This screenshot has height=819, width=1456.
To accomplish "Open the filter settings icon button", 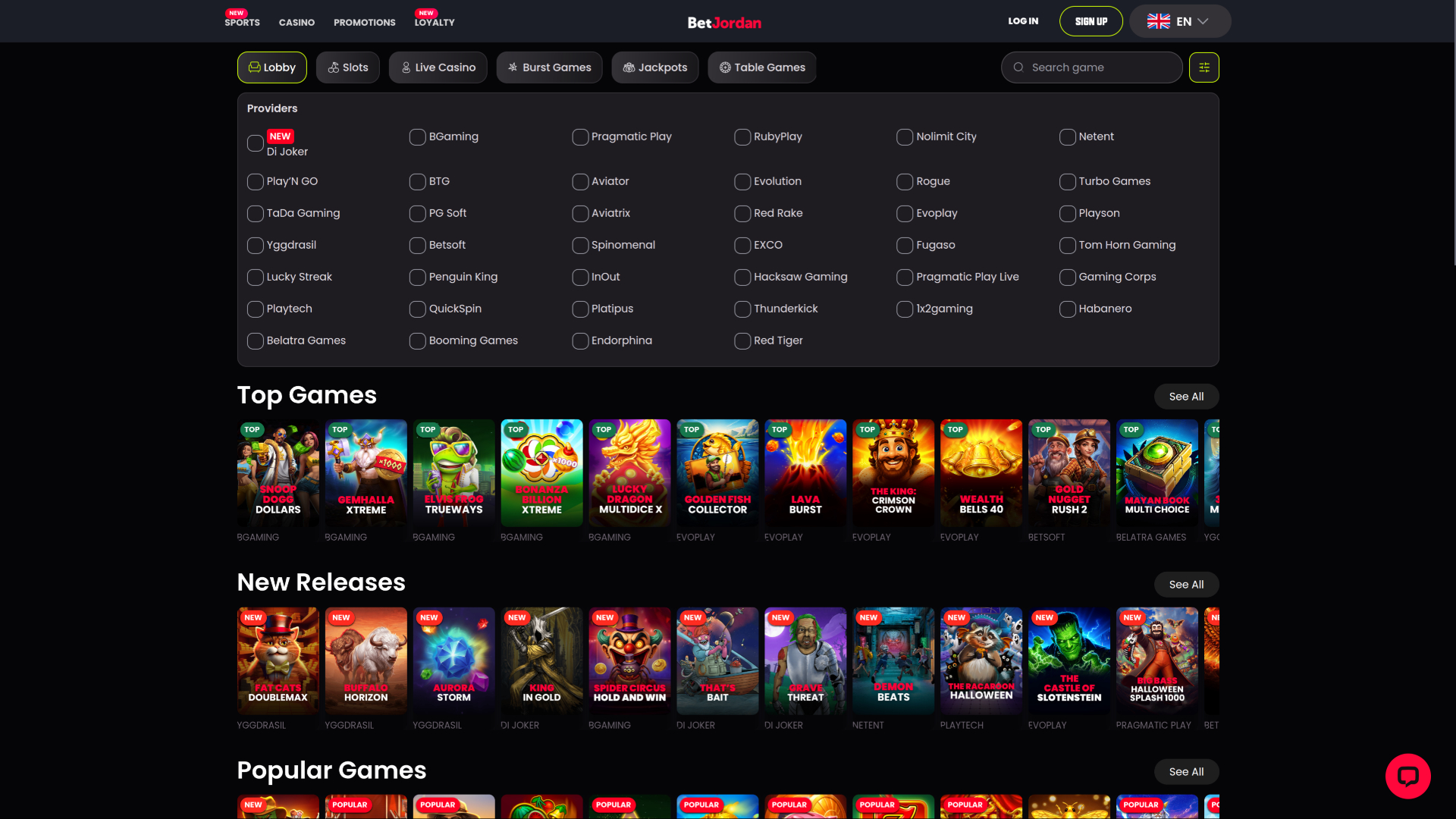I will point(1203,67).
